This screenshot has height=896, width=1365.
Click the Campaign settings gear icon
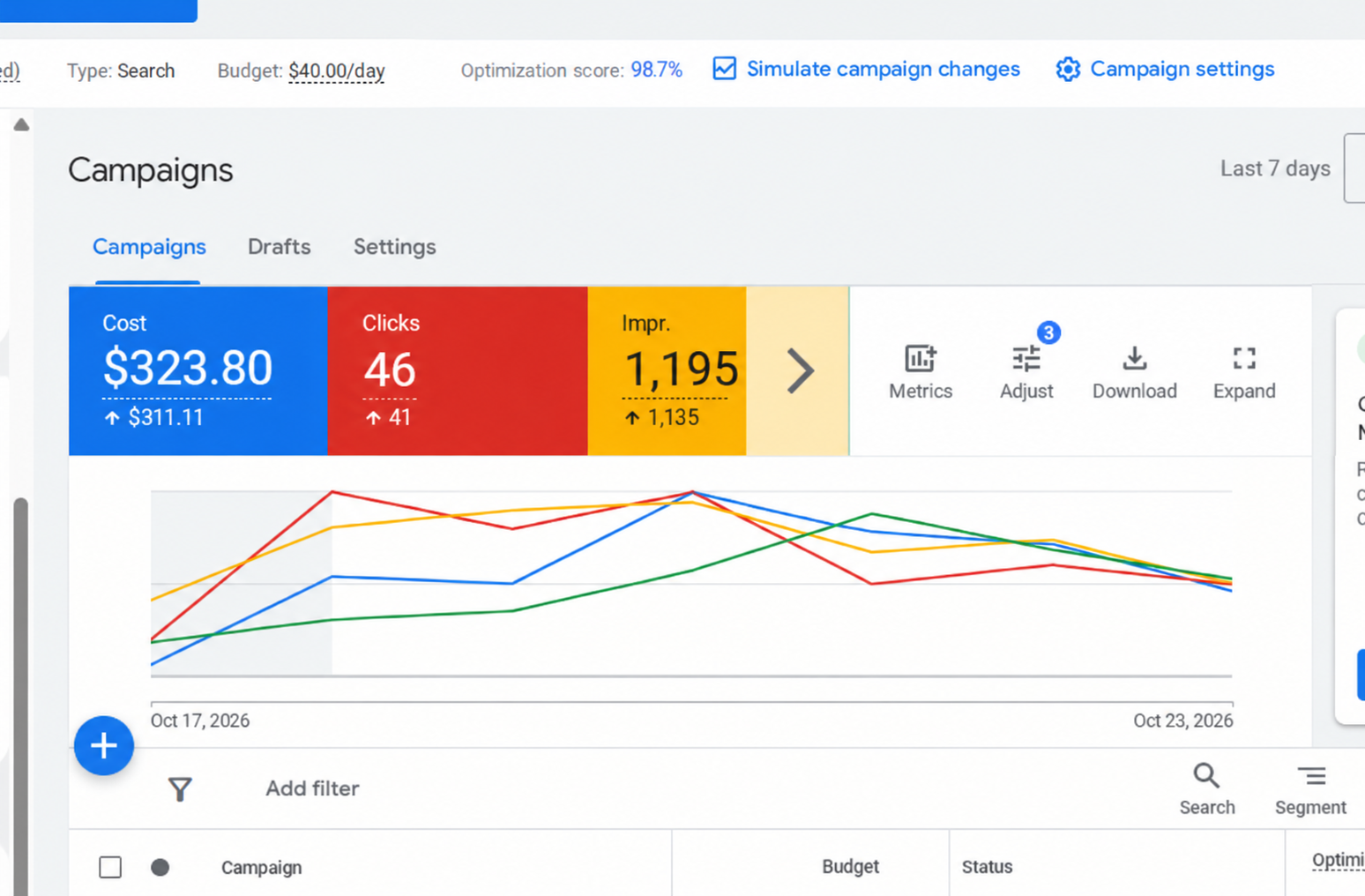(x=1068, y=69)
